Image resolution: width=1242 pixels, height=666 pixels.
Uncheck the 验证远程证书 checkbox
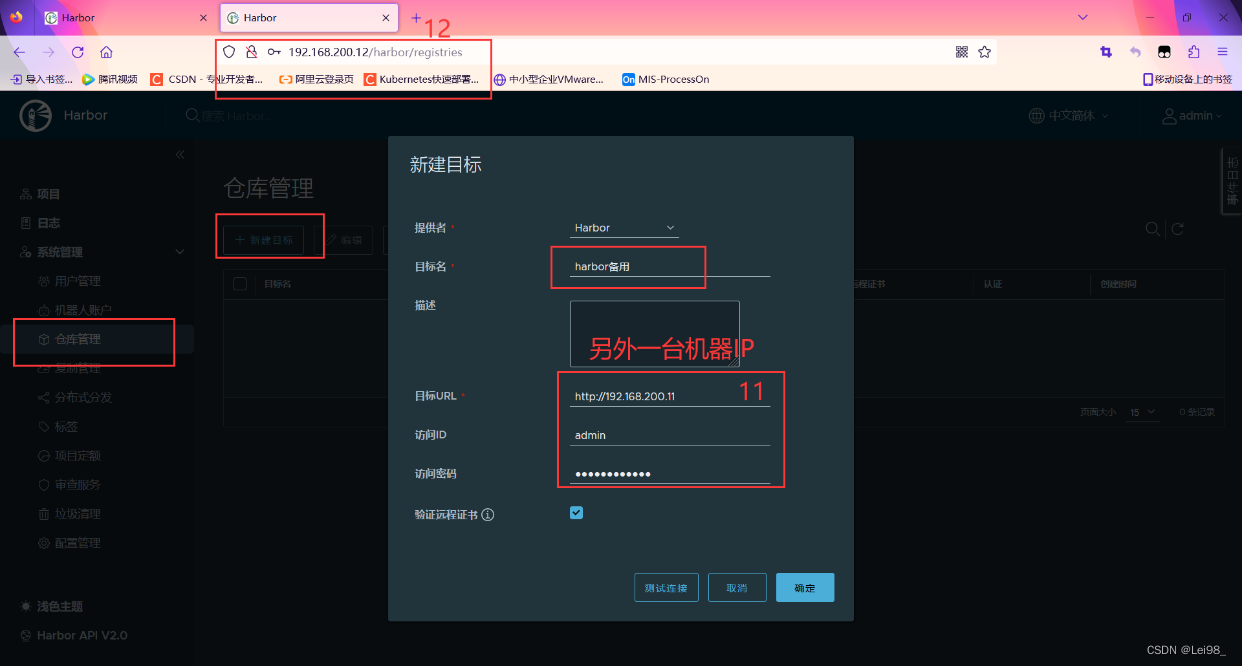point(576,512)
